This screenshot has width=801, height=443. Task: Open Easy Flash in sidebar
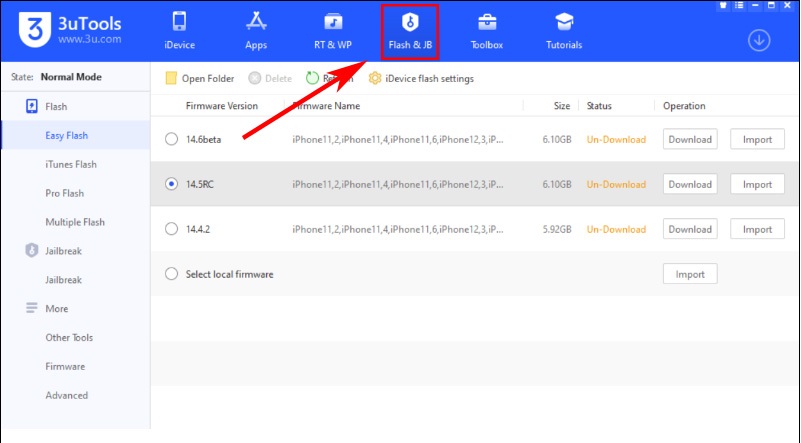pyautogui.click(x=76, y=135)
